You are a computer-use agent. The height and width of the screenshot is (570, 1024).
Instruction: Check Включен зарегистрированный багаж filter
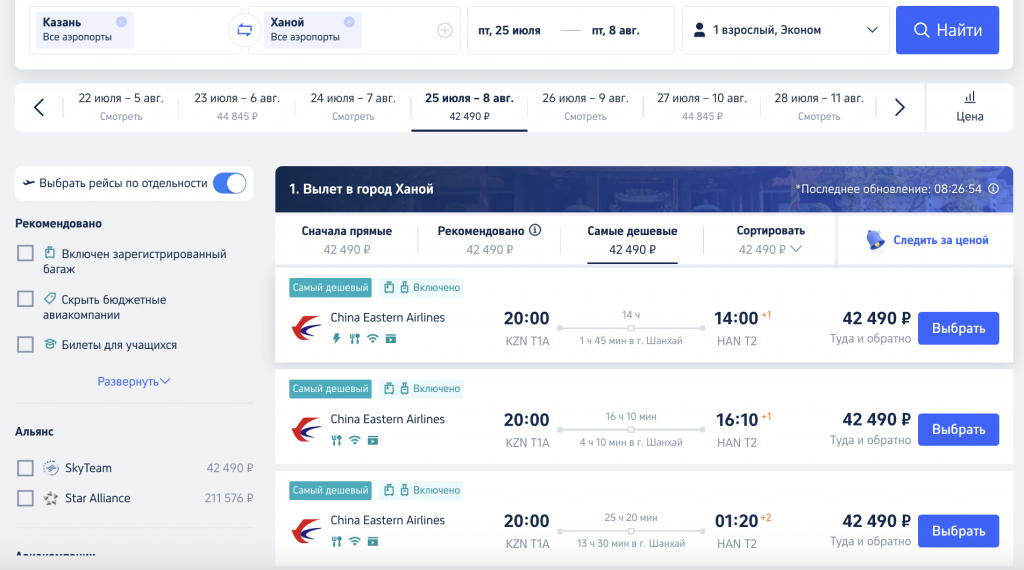(25, 253)
